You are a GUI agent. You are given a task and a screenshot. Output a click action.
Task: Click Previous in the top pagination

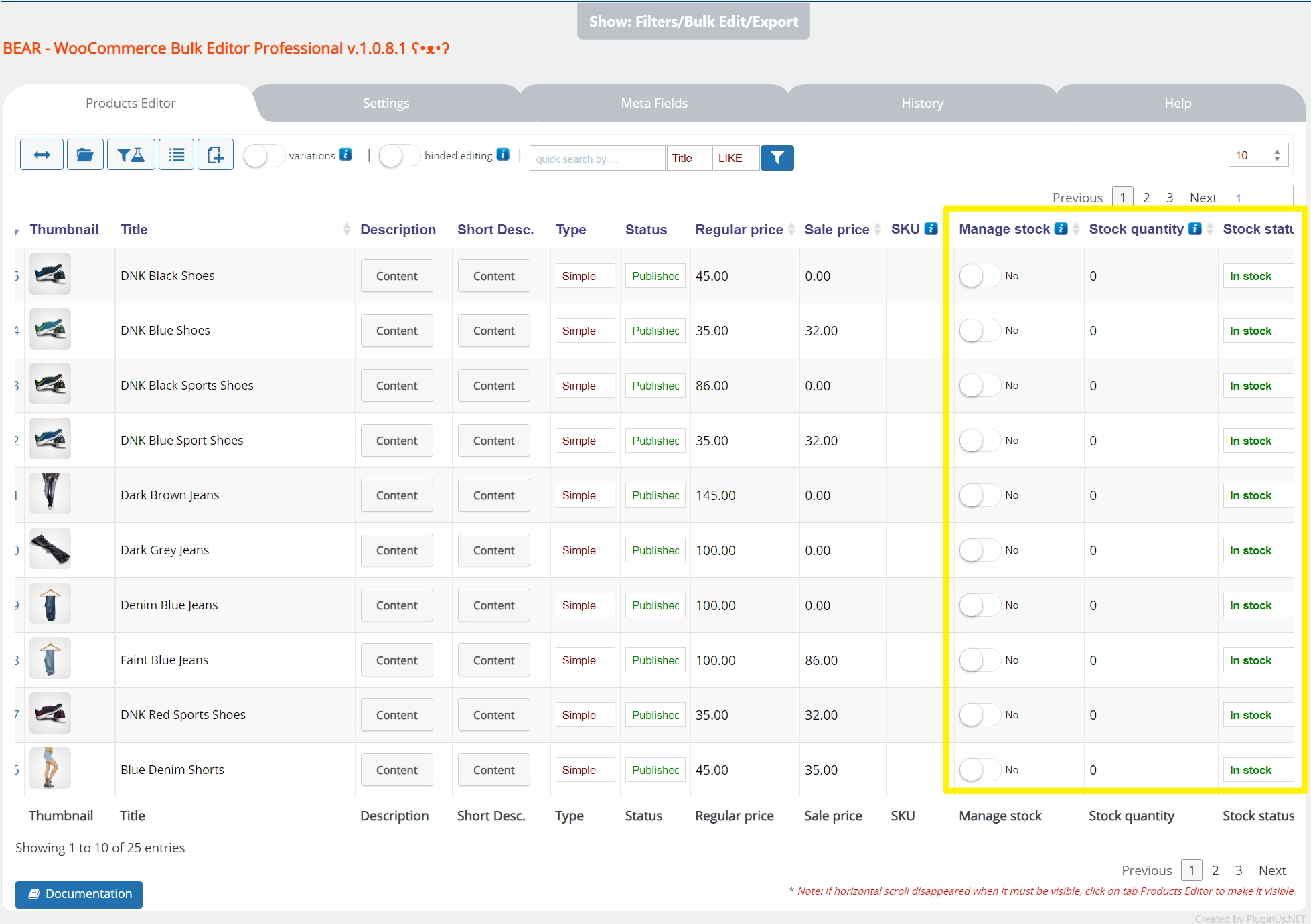click(x=1077, y=198)
